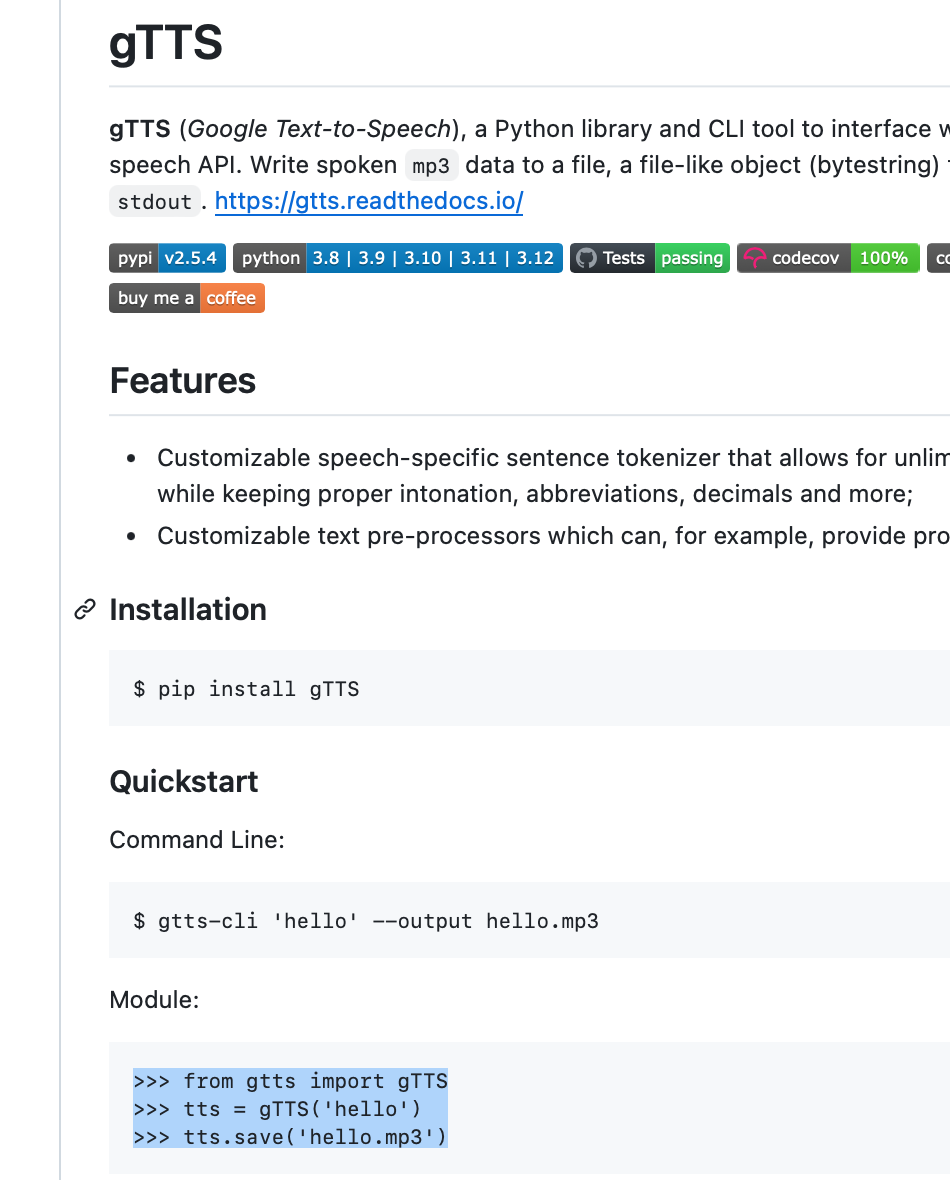The image size is (950, 1180).
Task: Open the pypi v2.5.4 badge
Action: [x=167, y=258]
